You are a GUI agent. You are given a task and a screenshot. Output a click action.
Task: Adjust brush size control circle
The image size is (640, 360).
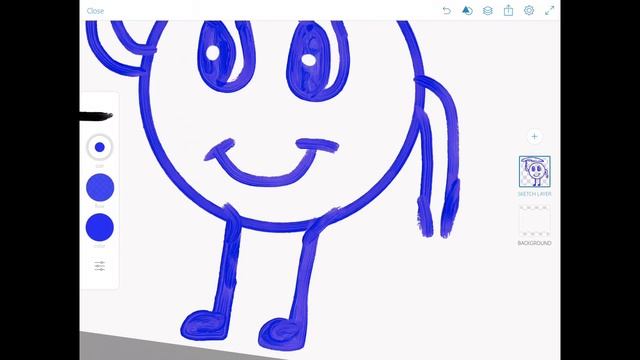point(100,147)
